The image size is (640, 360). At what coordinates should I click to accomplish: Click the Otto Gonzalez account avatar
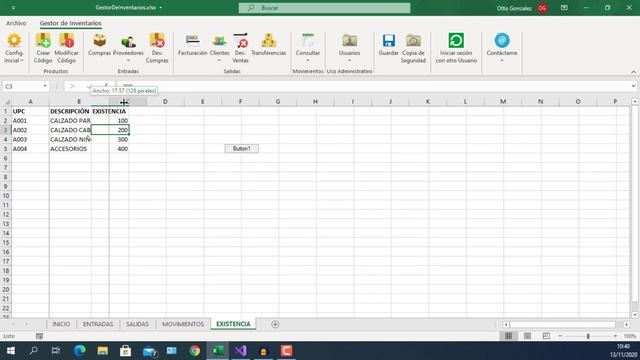[542, 8]
